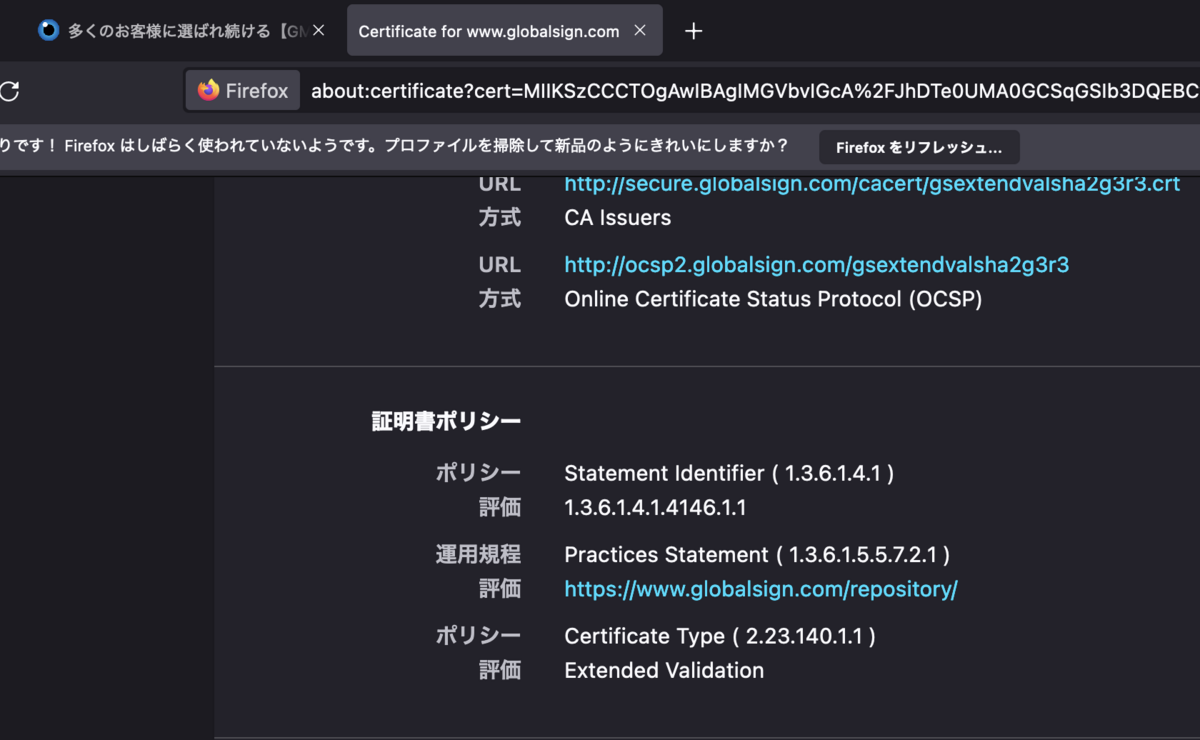
Task: Open the gsextendvalsha2g3r3.crt CA cert link
Action: pyautogui.click(x=872, y=184)
